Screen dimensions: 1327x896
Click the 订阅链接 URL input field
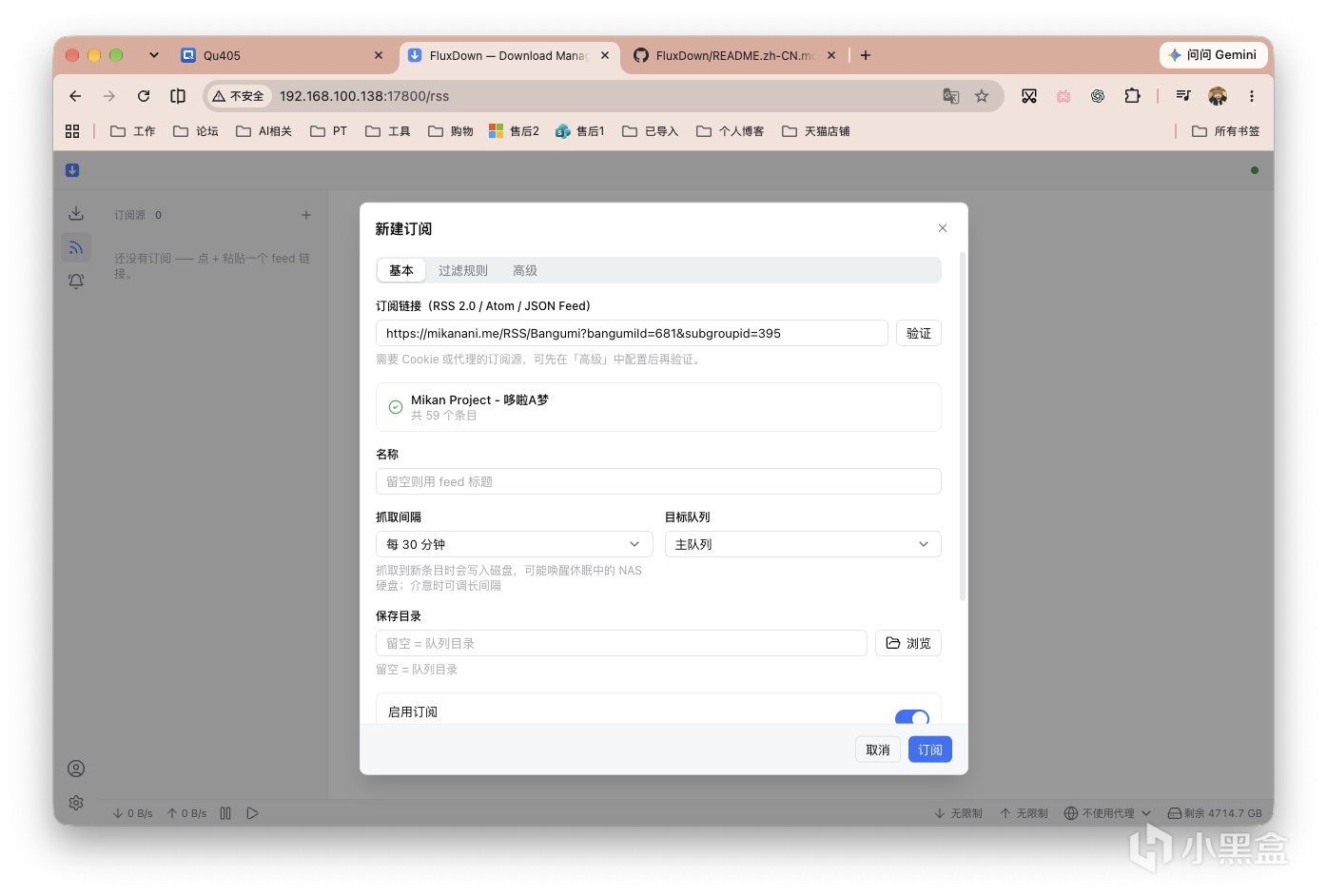coord(632,333)
